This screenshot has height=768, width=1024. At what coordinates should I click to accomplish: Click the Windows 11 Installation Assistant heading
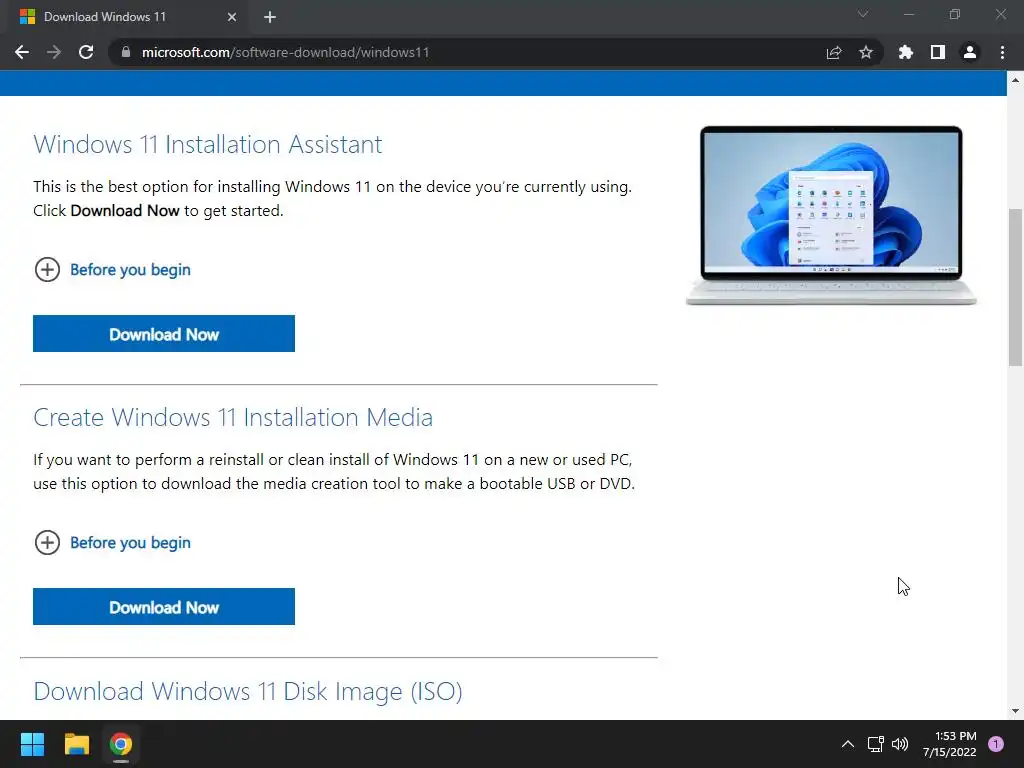point(208,144)
